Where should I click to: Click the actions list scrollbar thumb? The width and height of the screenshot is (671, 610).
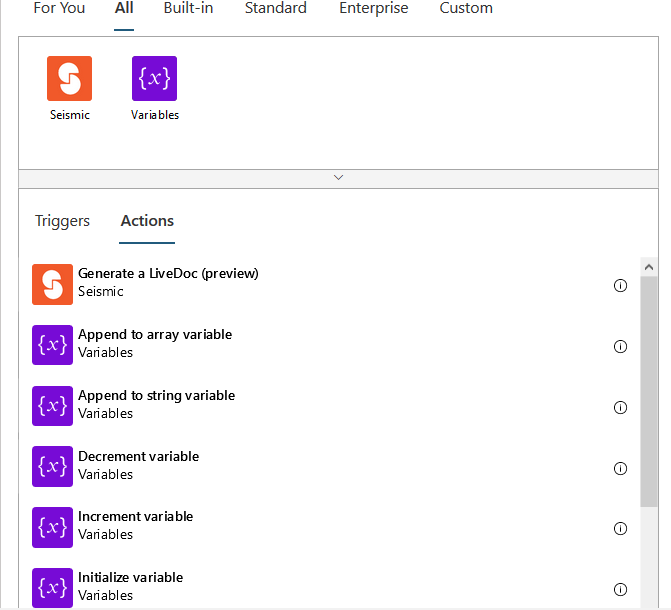point(649,390)
